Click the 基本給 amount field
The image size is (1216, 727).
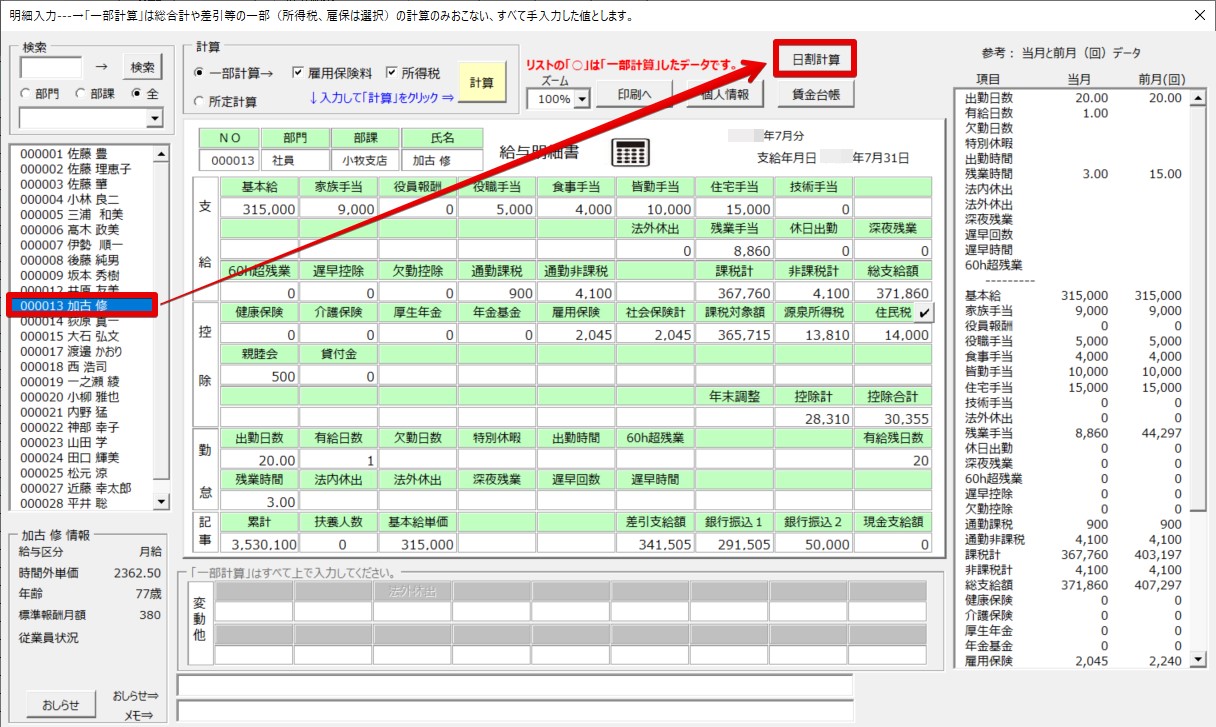[258, 209]
